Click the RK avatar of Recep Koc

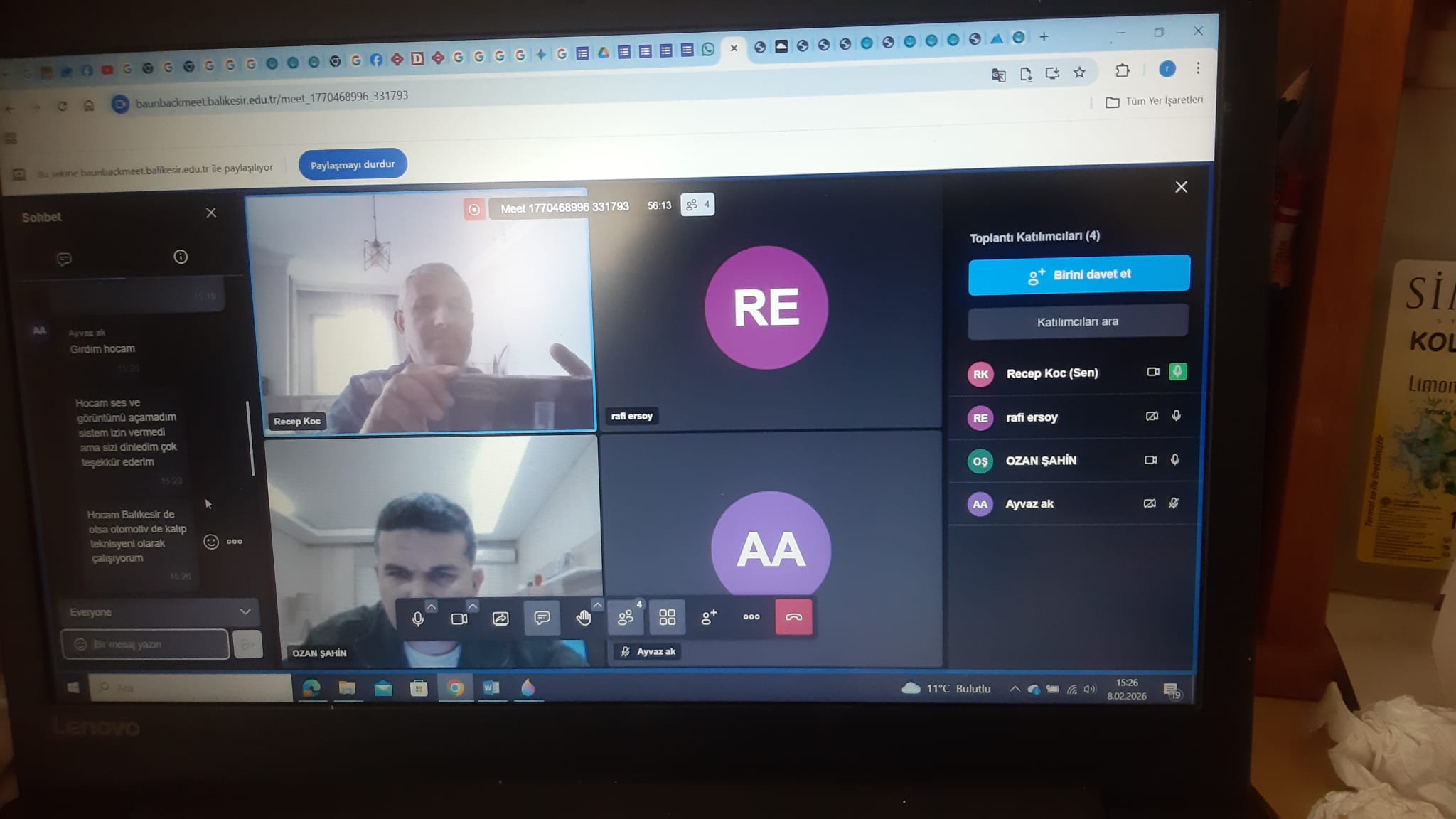click(x=980, y=374)
